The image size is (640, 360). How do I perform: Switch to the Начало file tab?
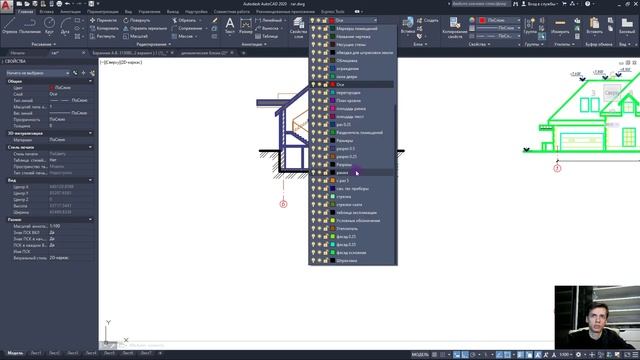coord(18,53)
